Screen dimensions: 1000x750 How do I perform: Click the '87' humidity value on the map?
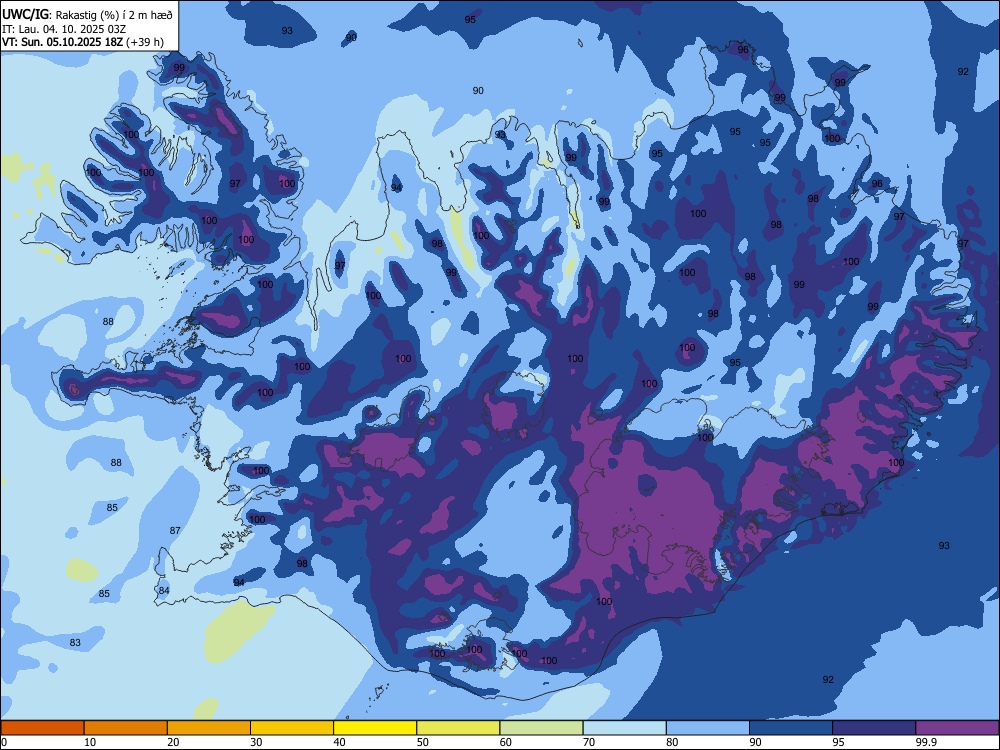(175, 530)
